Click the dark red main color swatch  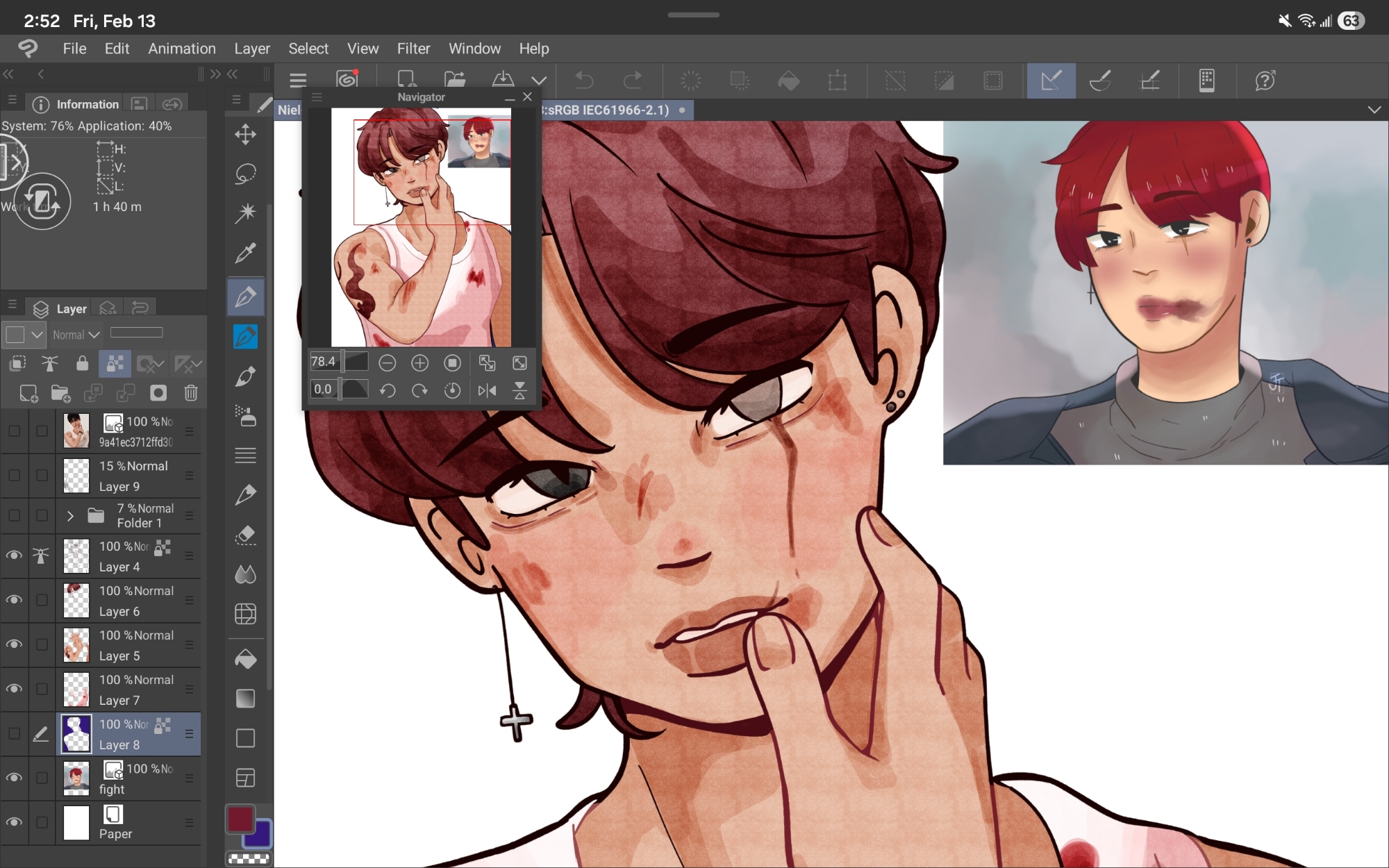pos(240,819)
